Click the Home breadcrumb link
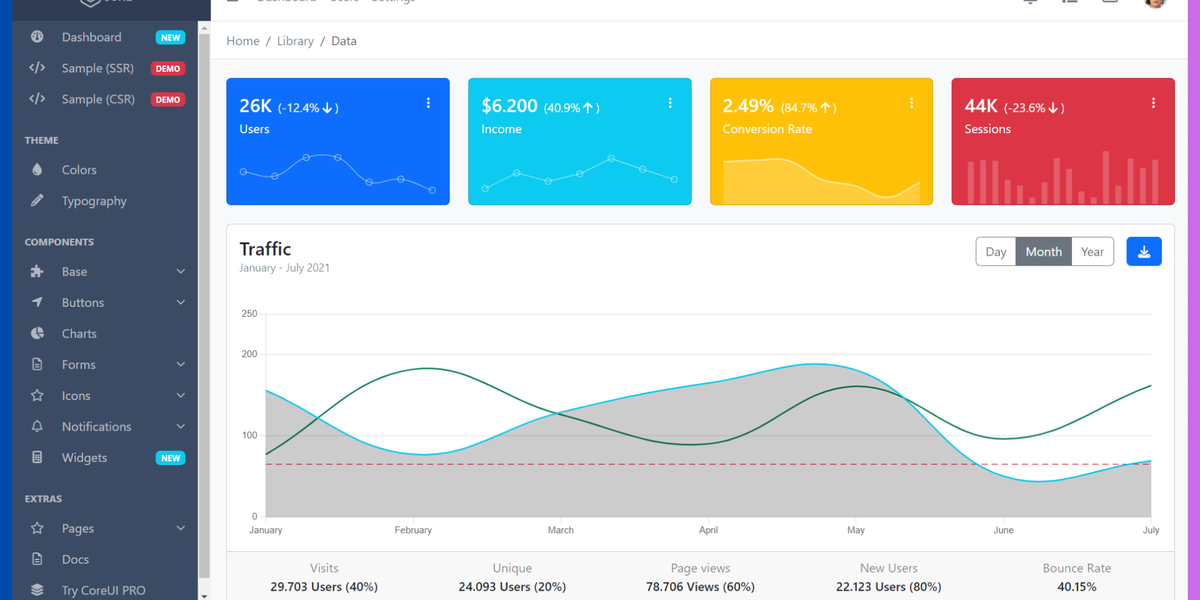The width and height of the screenshot is (1200, 600). click(243, 40)
